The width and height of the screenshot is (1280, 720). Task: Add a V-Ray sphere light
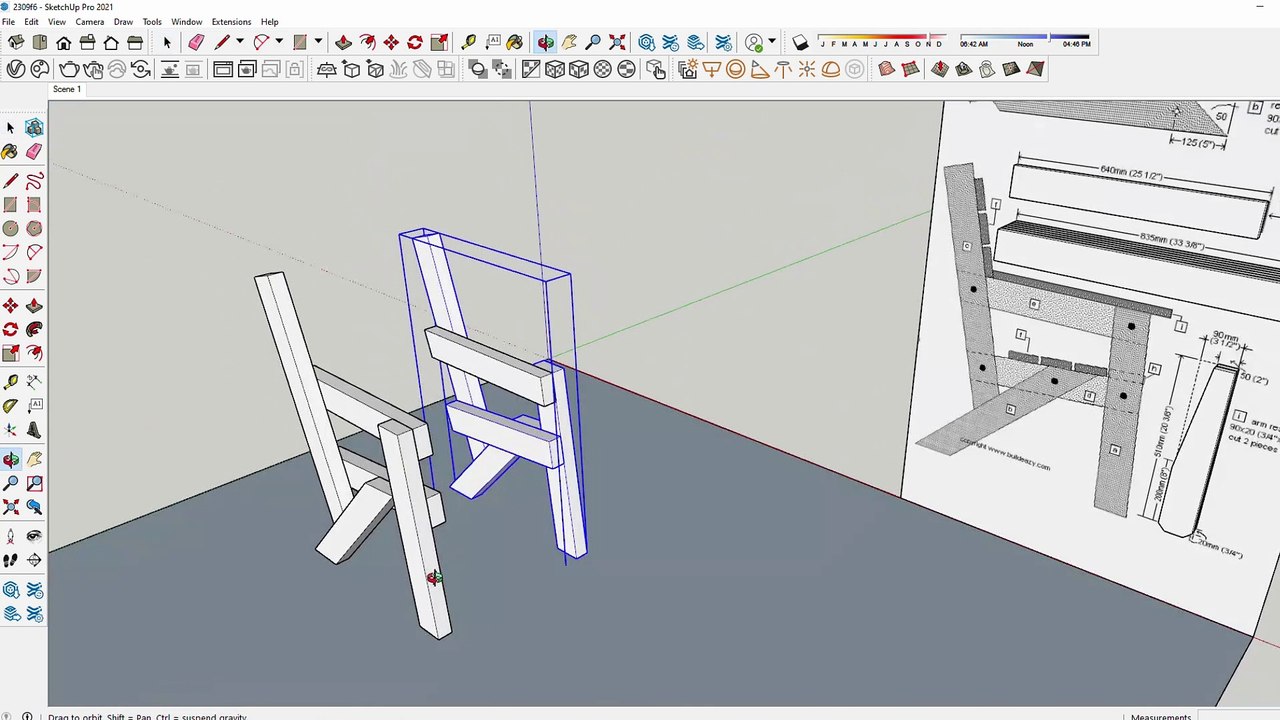[x=735, y=69]
